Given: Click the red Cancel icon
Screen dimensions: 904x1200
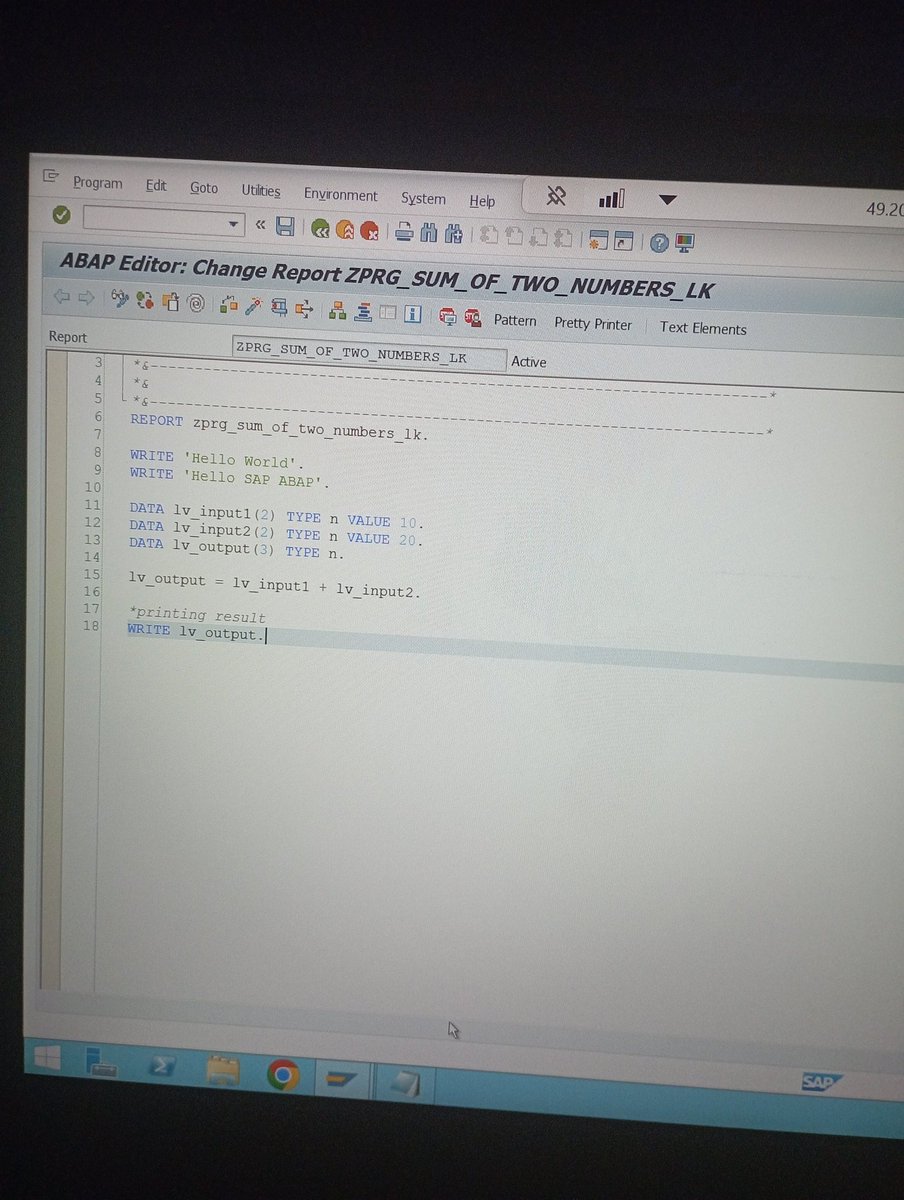Looking at the screenshot, I should pos(369,231).
